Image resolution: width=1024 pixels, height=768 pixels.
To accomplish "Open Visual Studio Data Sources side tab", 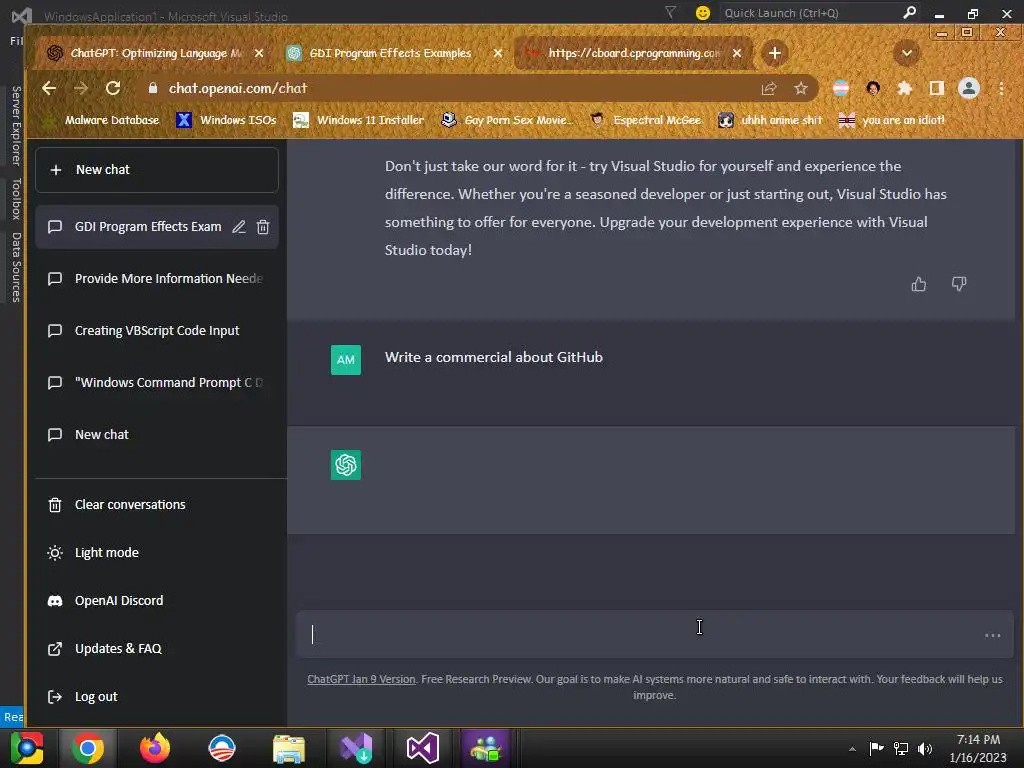I will (16, 267).
